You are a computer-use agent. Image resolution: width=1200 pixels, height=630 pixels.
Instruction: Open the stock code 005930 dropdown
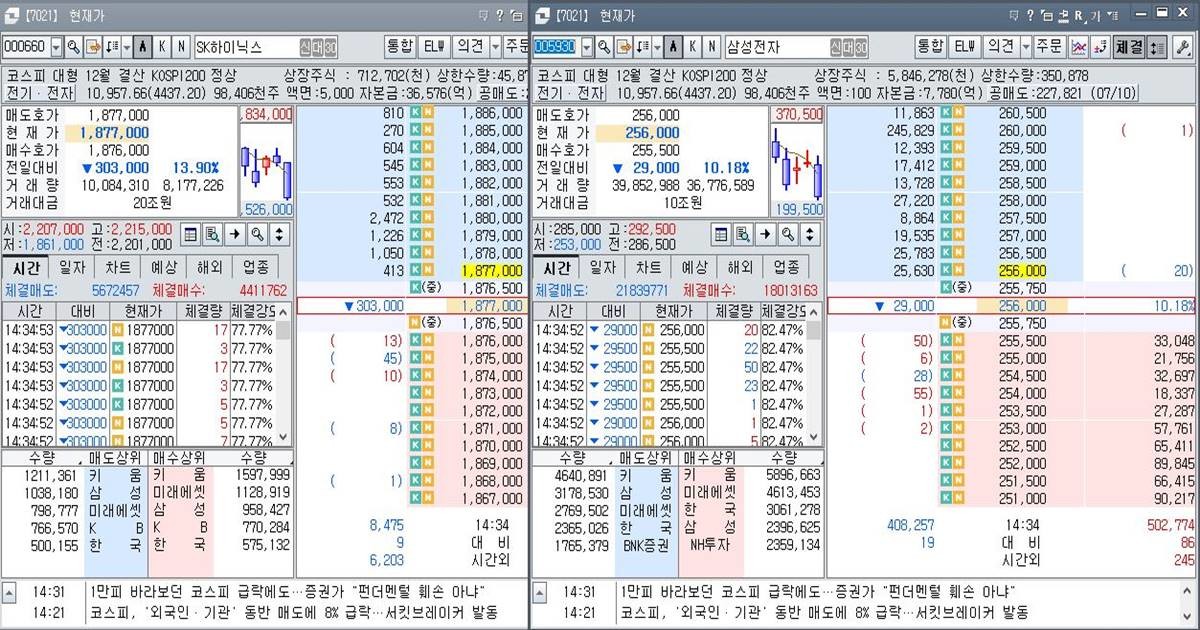point(586,47)
